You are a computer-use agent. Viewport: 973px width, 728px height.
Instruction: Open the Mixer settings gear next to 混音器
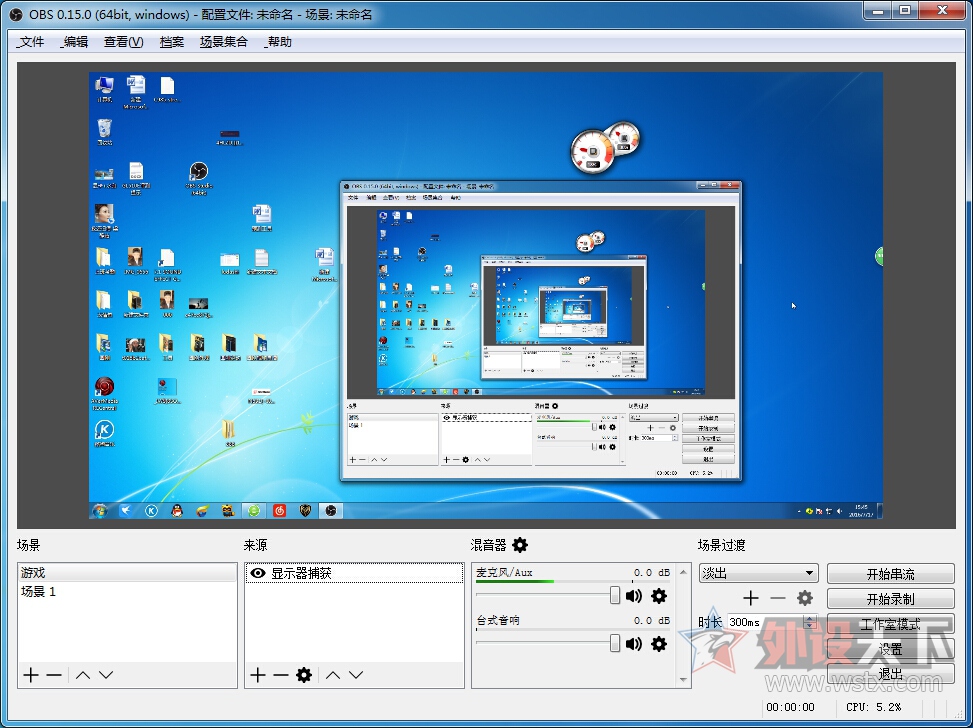[520, 545]
